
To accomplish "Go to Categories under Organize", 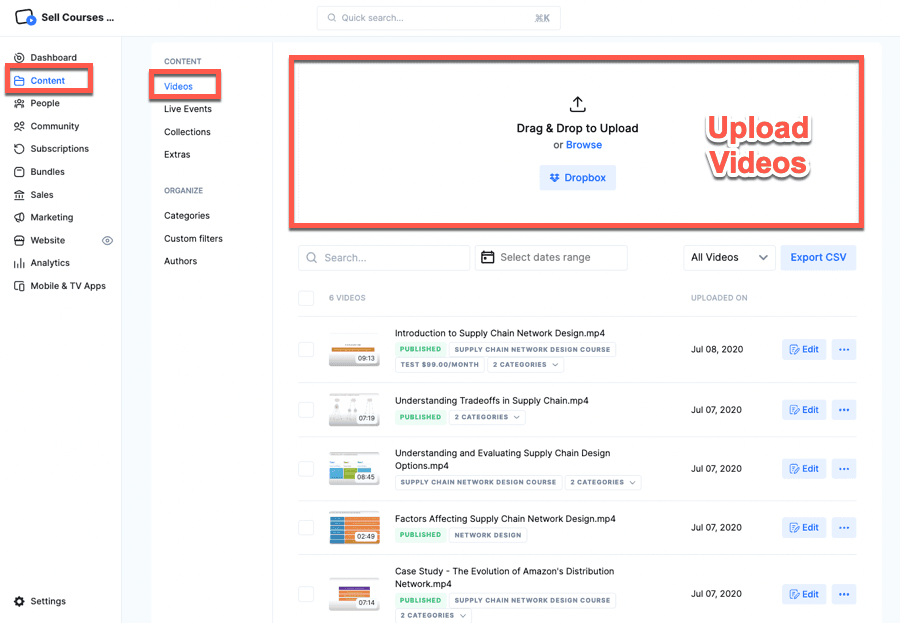I will [187, 216].
